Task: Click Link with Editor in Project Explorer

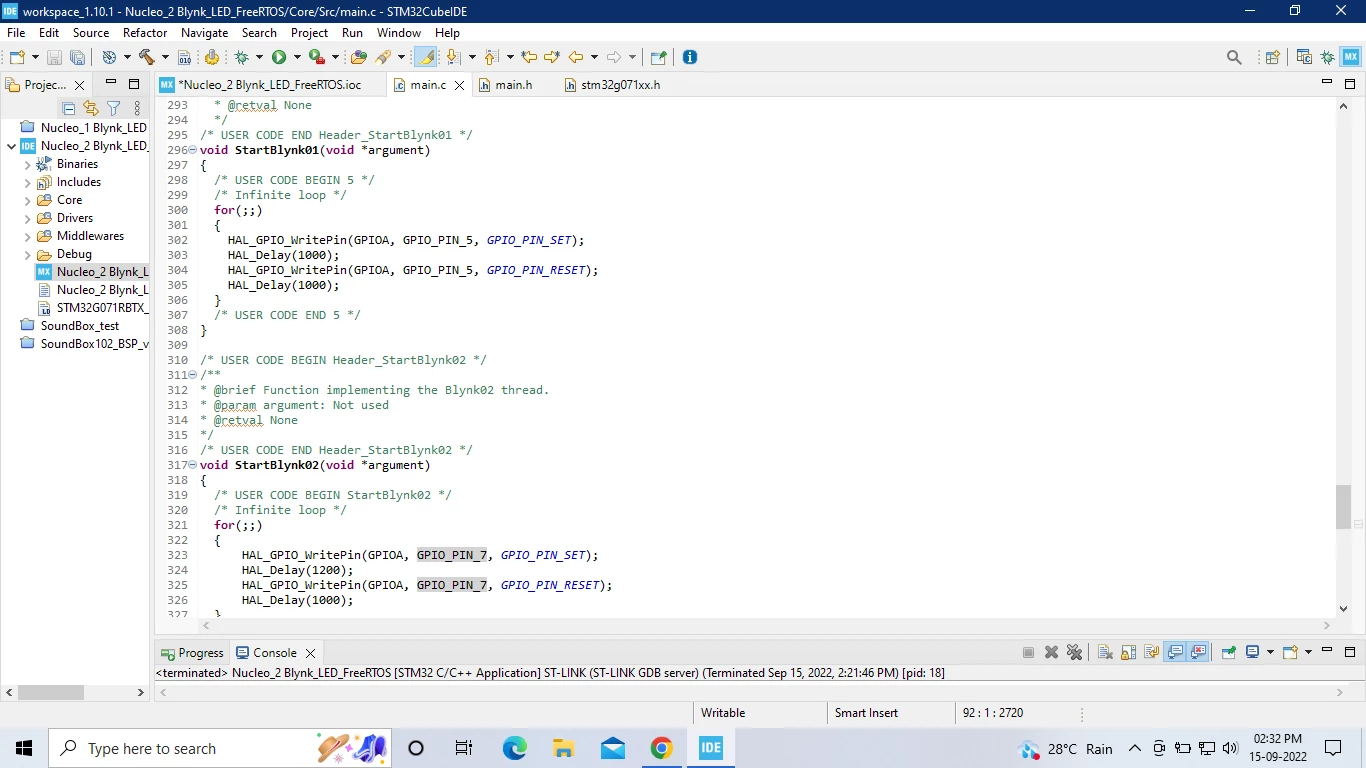Action: (x=91, y=108)
